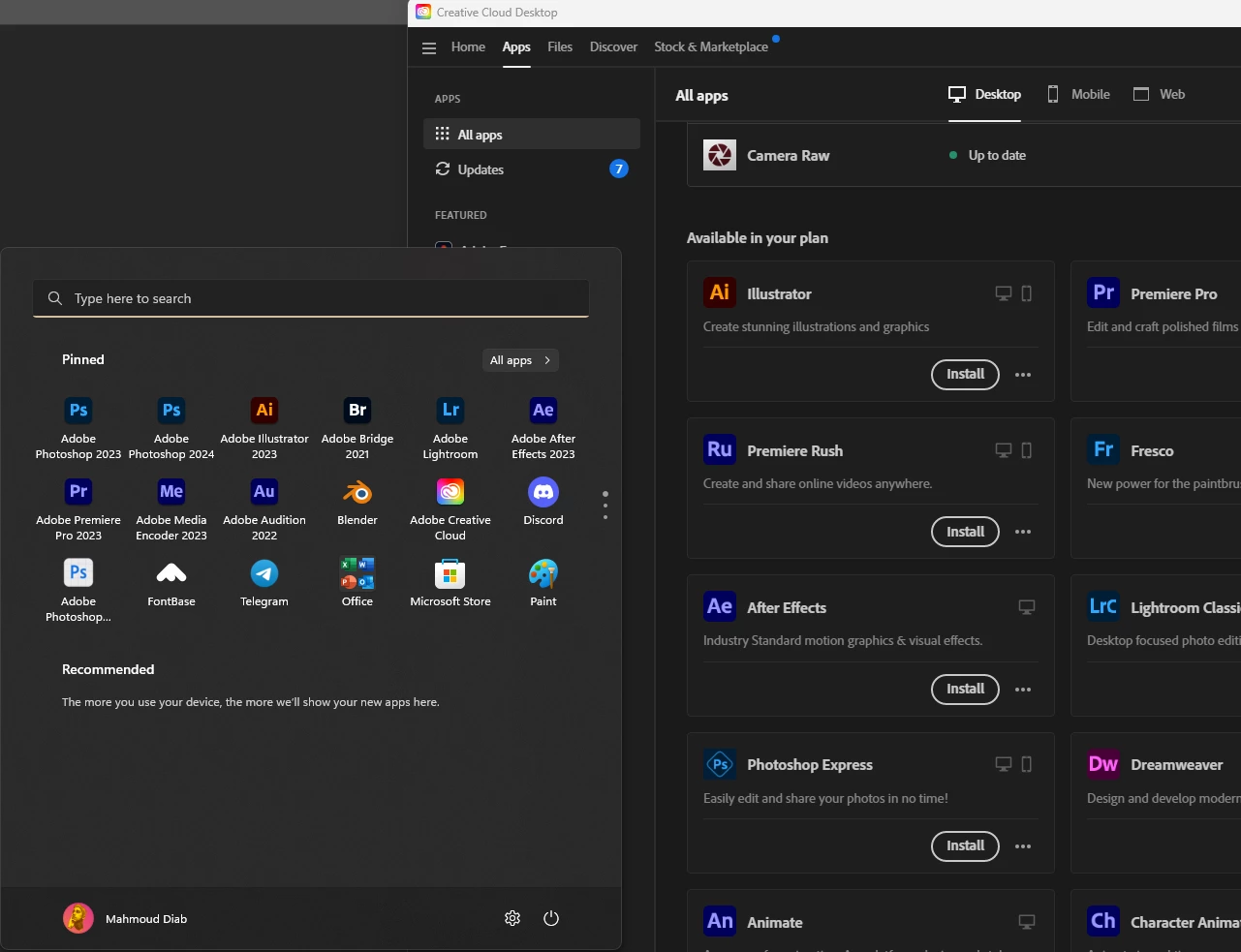
Task: Launch Adobe Media Encoder 2023
Action: pos(171,509)
